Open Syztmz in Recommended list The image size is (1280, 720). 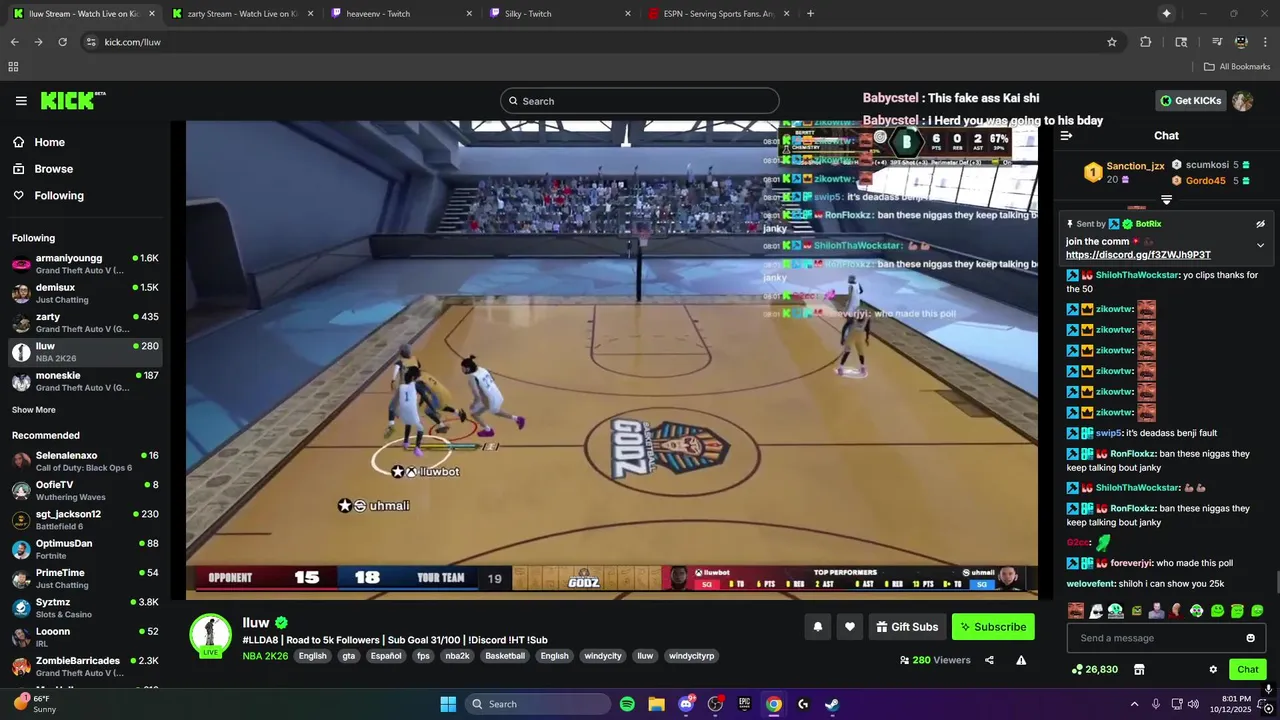coord(84,608)
